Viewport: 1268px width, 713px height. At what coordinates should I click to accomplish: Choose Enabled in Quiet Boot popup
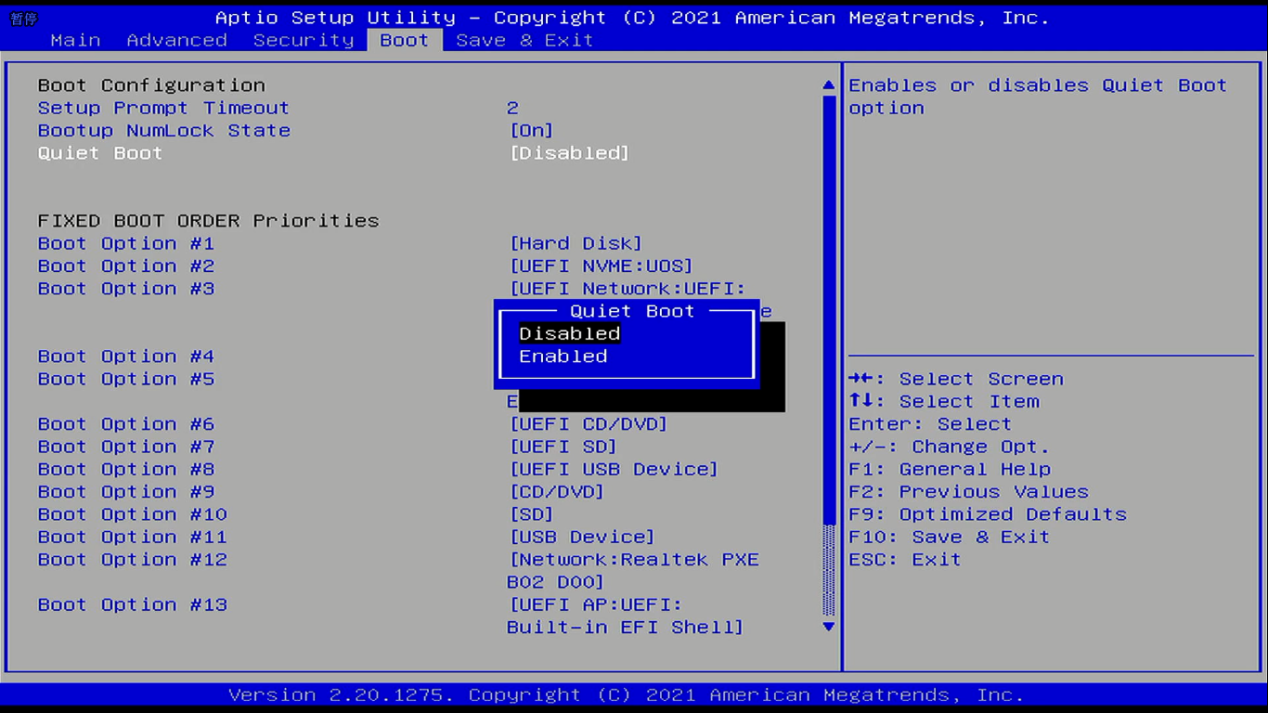pyautogui.click(x=563, y=357)
